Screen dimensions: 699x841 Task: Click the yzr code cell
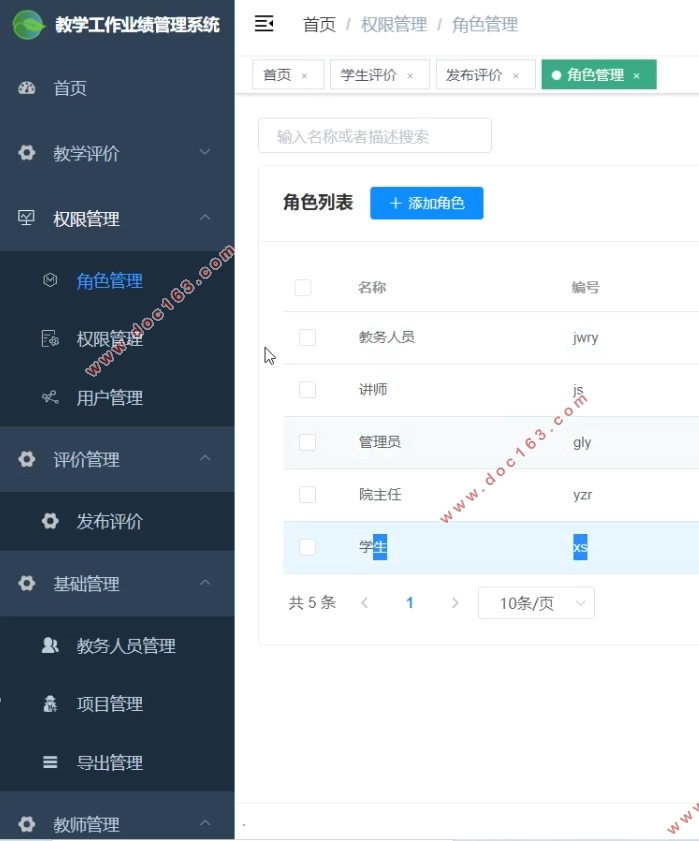(583, 495)
